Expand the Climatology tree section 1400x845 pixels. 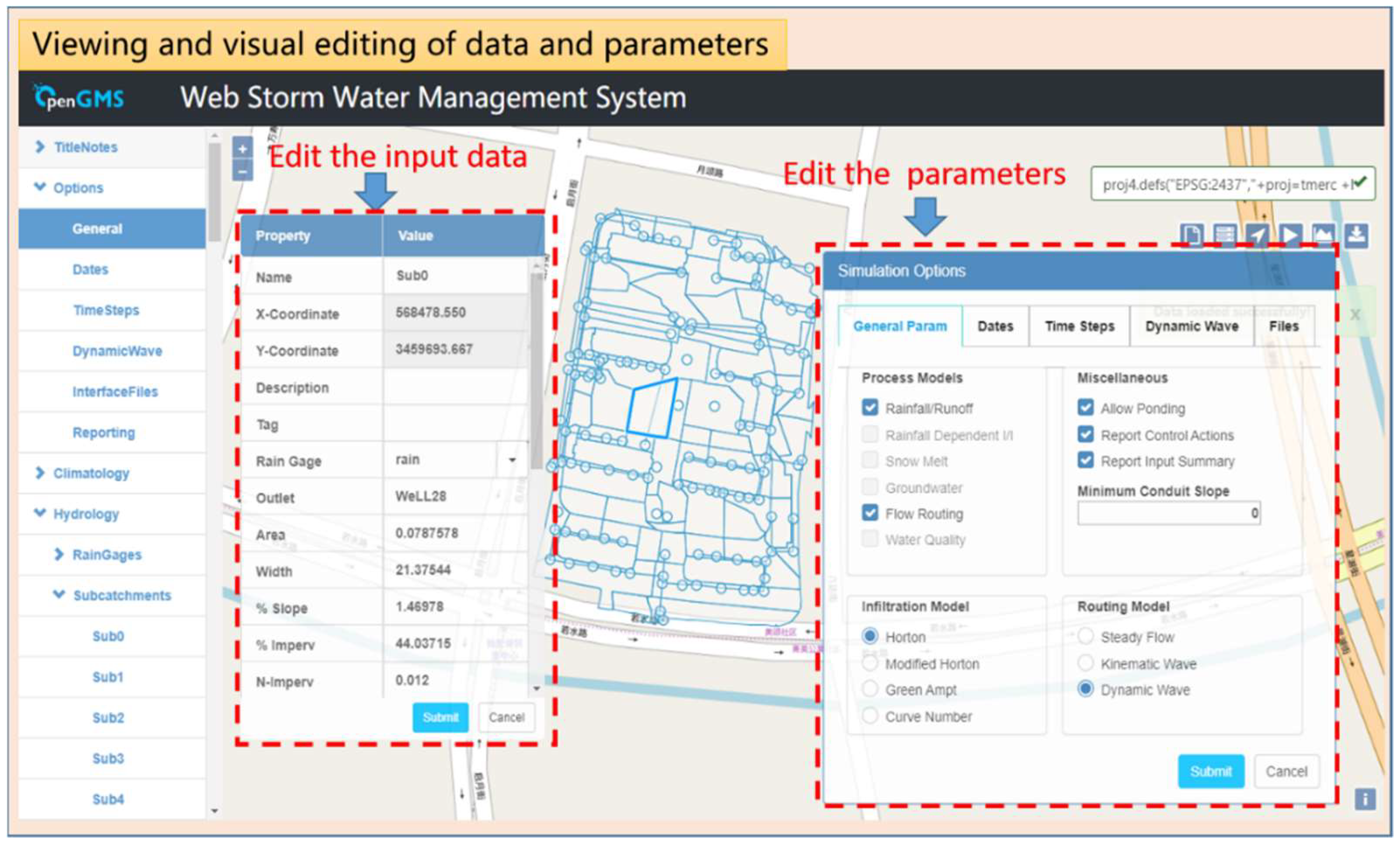pos(40,473)
